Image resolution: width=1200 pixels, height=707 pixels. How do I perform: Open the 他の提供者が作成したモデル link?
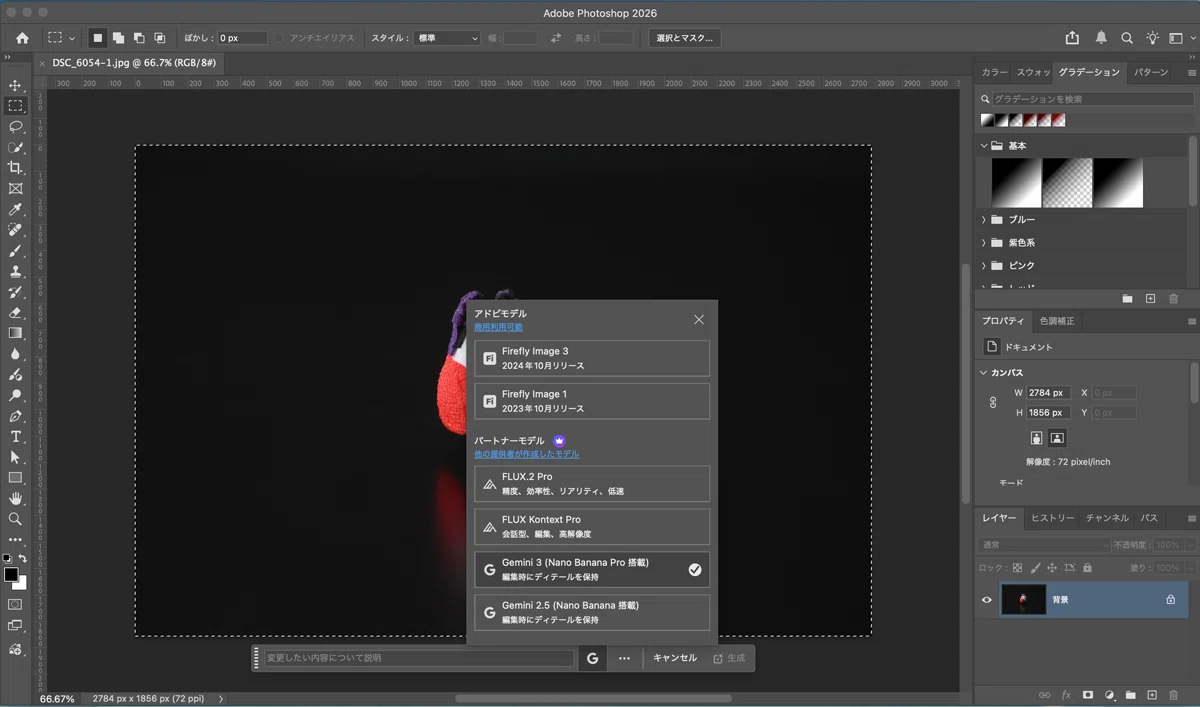tap(526, 454)
